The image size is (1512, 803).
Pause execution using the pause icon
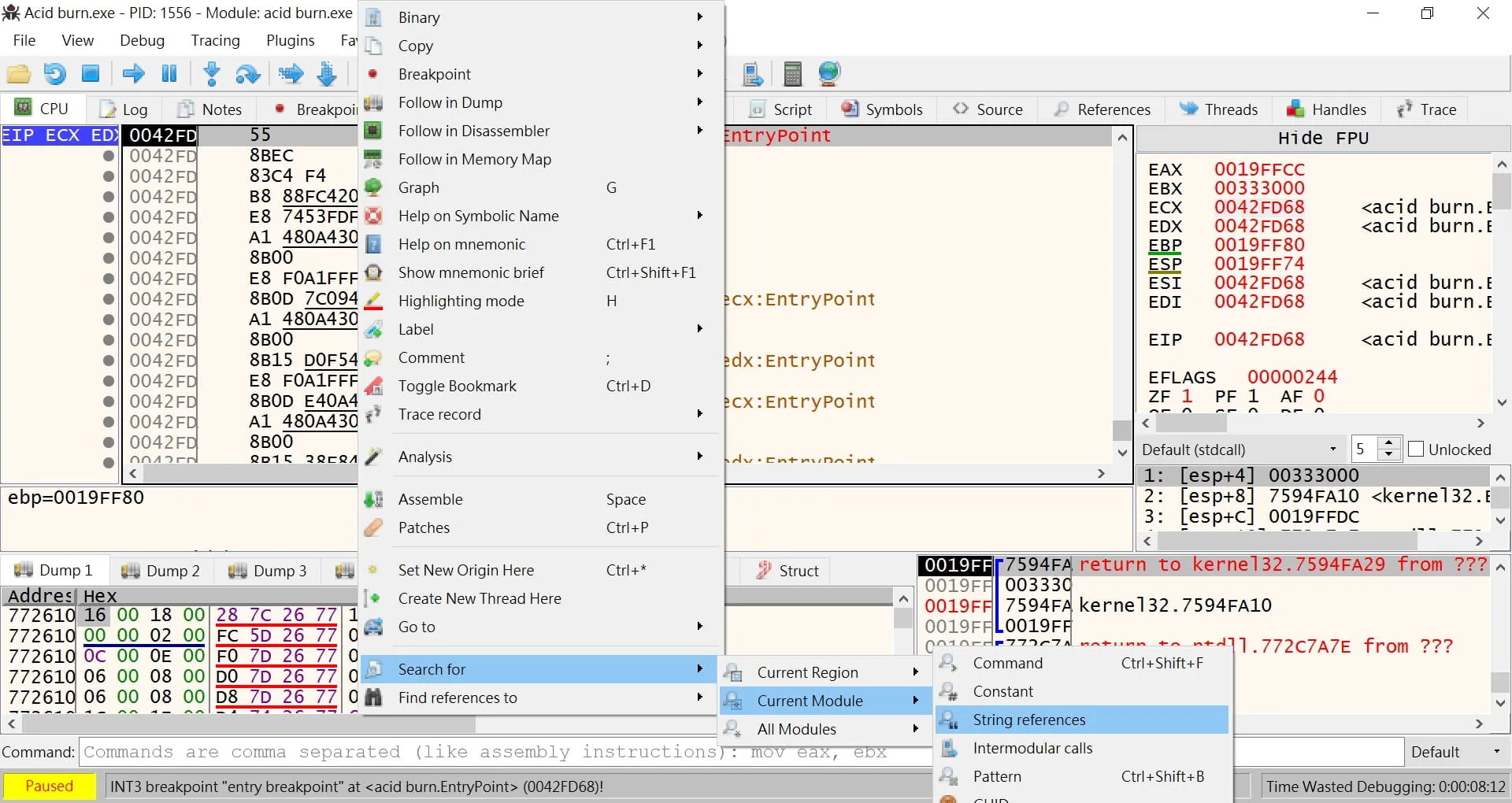tap(169, 74)
